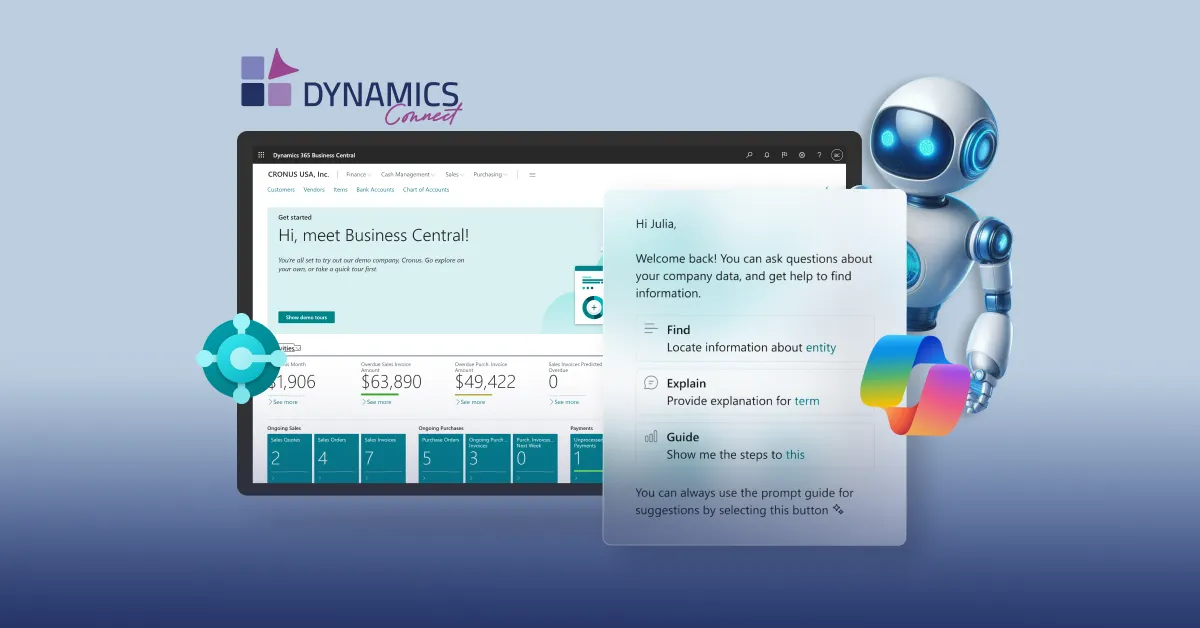Open the Ongoing Purch. Invoices tile
Image resolution: width=1200 pixels, height=628 pixels.
(x=487, y=458)
